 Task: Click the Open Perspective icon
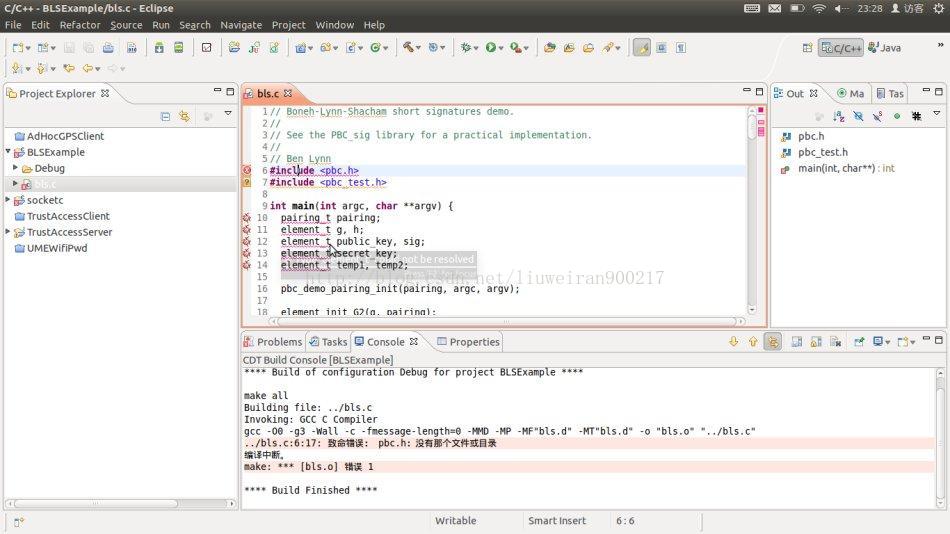(807, 48)
